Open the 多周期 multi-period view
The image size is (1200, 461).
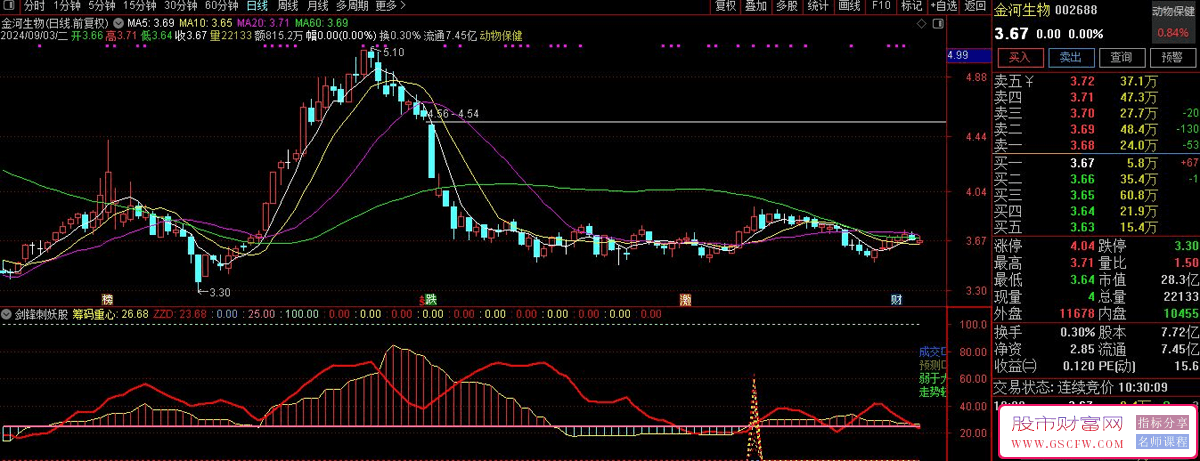tap(352, 6)
